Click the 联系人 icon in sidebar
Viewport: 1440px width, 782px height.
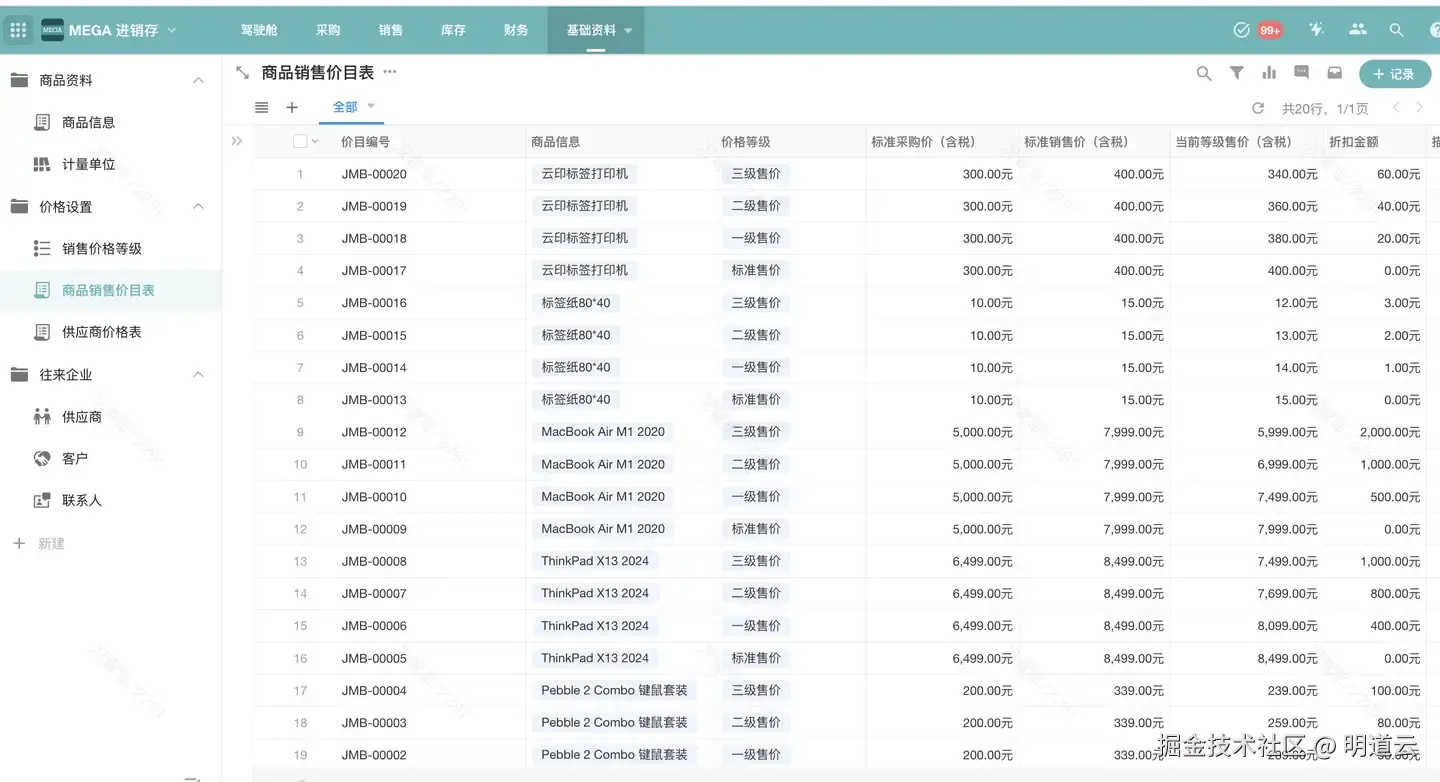[42, 500]
